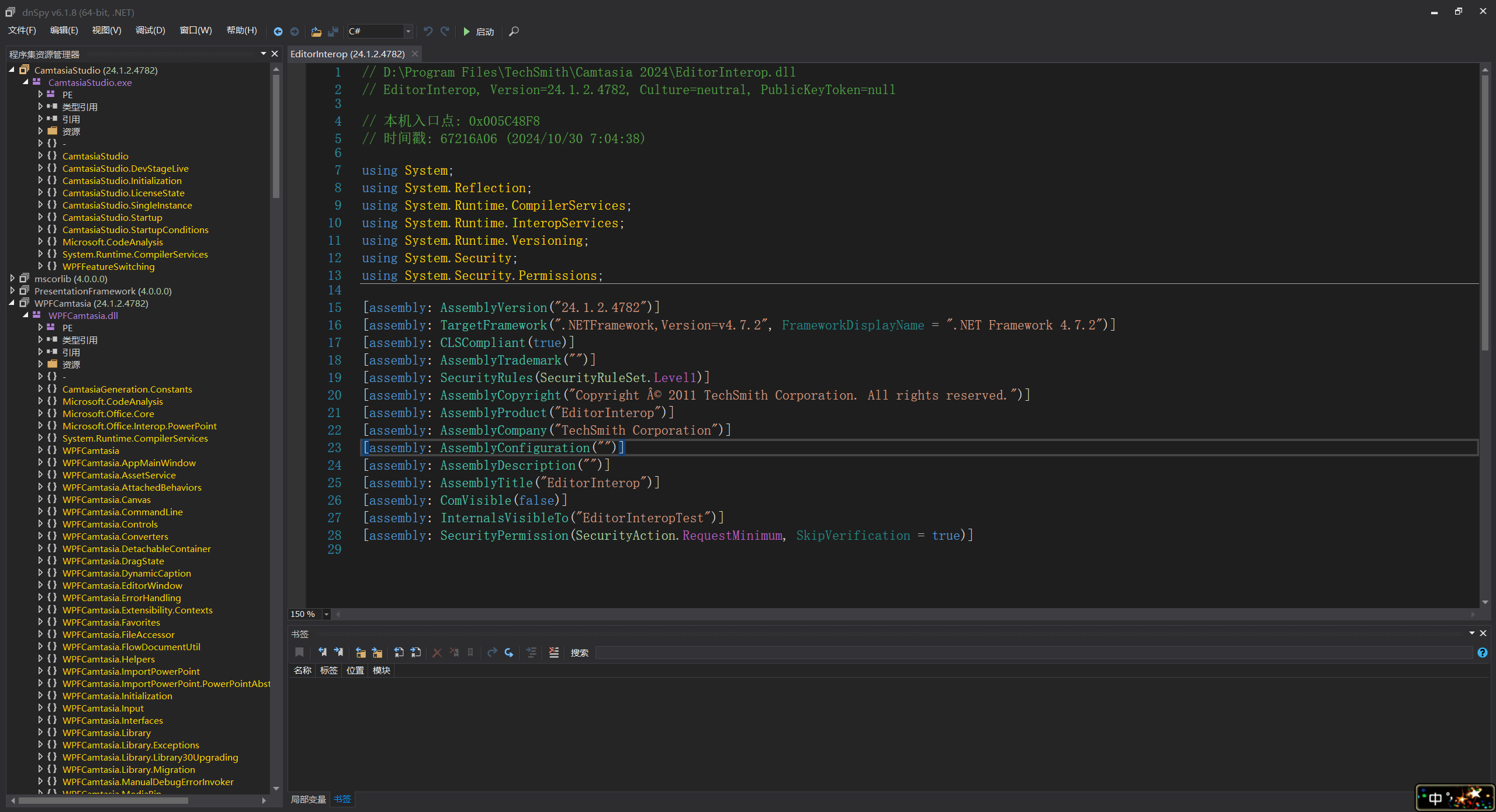Screen dimensions: 1496x812
Task: Click previous bookmark with same label folder icon
Action: (x=361, y=653)
